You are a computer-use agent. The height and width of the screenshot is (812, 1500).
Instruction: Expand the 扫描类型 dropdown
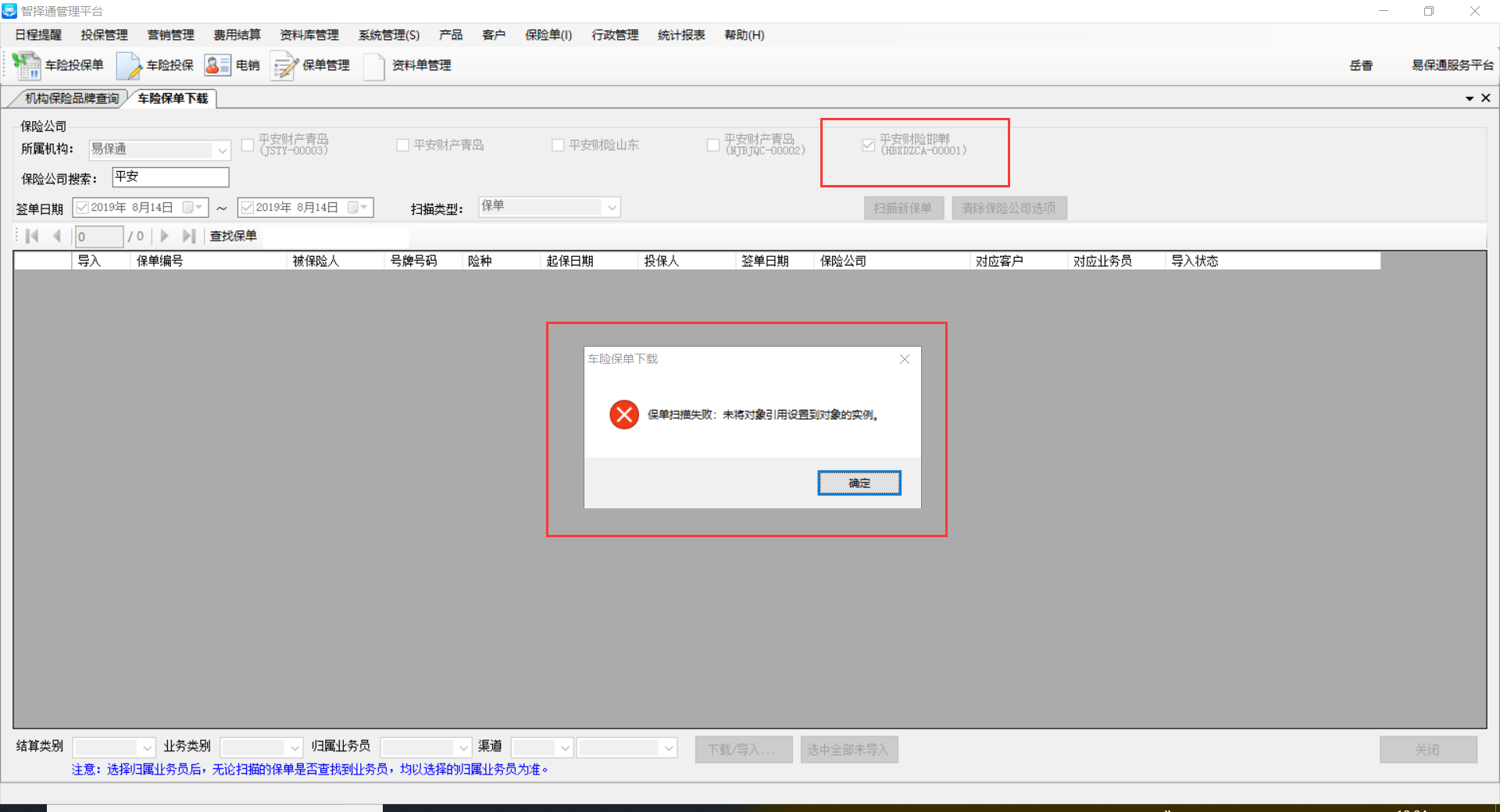pyautogui.click(x=612, y=207)
